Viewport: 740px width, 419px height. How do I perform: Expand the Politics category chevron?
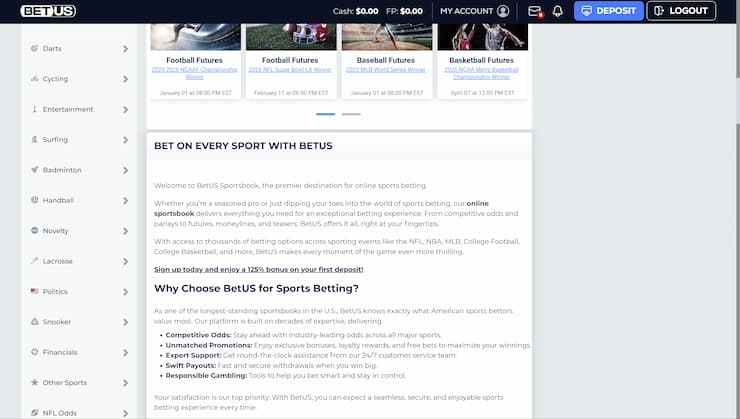point(126,292)
